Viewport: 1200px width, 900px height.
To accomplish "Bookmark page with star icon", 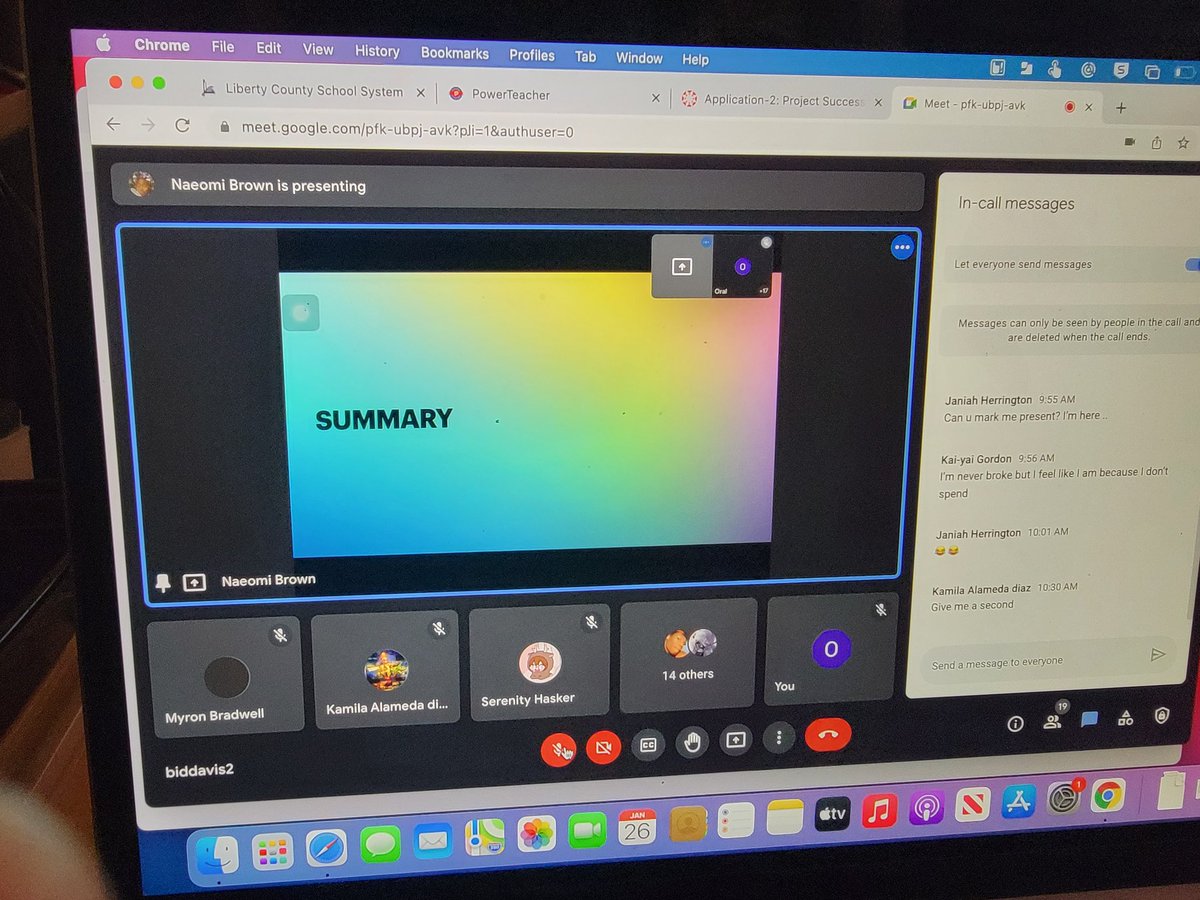I will click(1184, 143).
